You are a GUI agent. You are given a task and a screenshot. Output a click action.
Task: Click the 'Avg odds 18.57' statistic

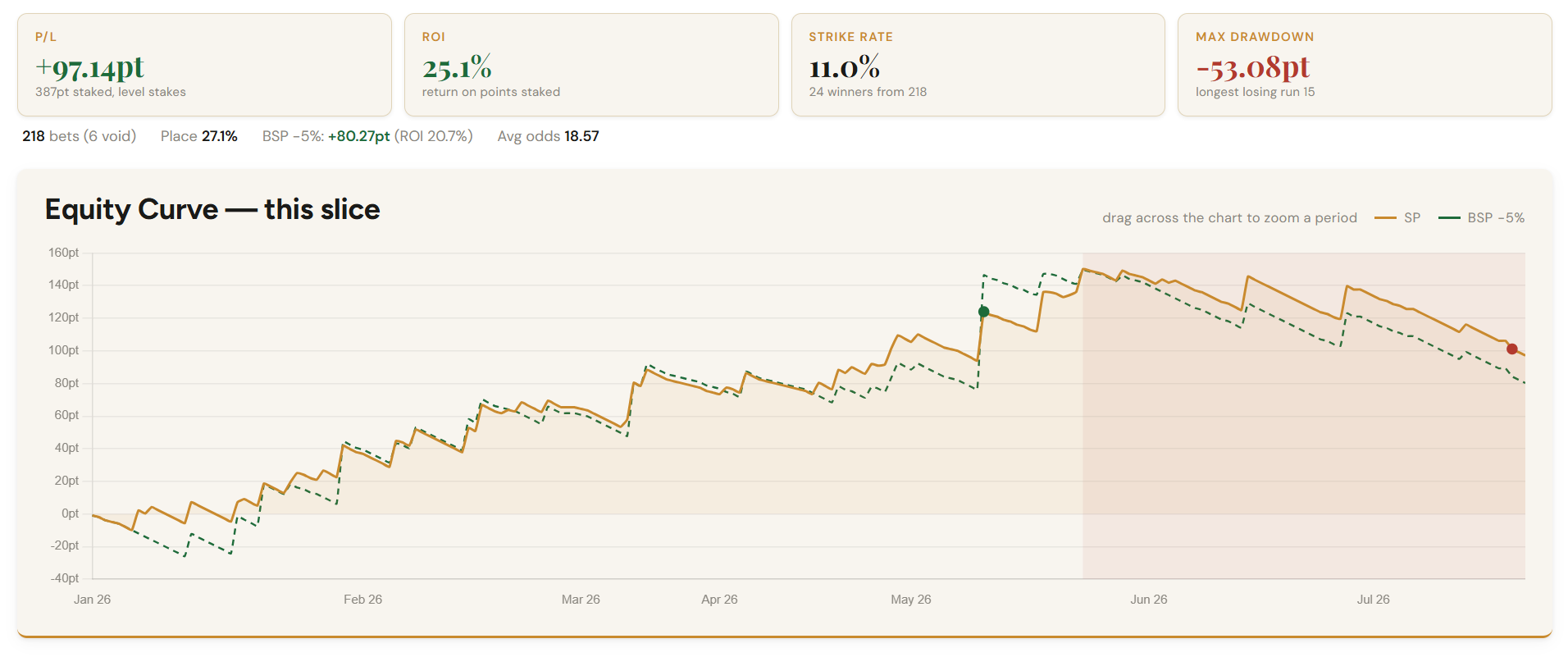click(548, 136)
